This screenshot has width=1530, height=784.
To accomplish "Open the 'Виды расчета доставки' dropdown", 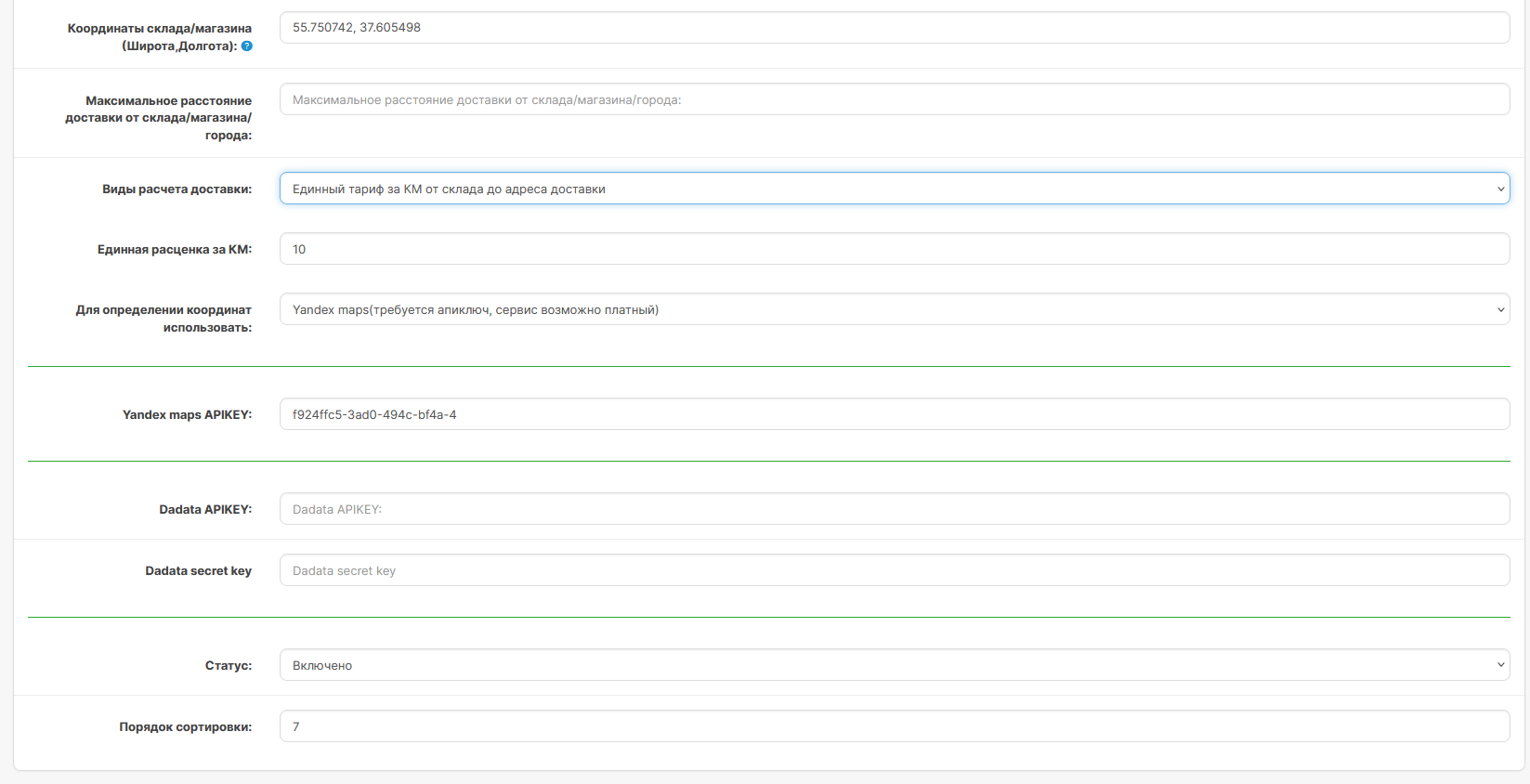I will (x=894, y=189).
